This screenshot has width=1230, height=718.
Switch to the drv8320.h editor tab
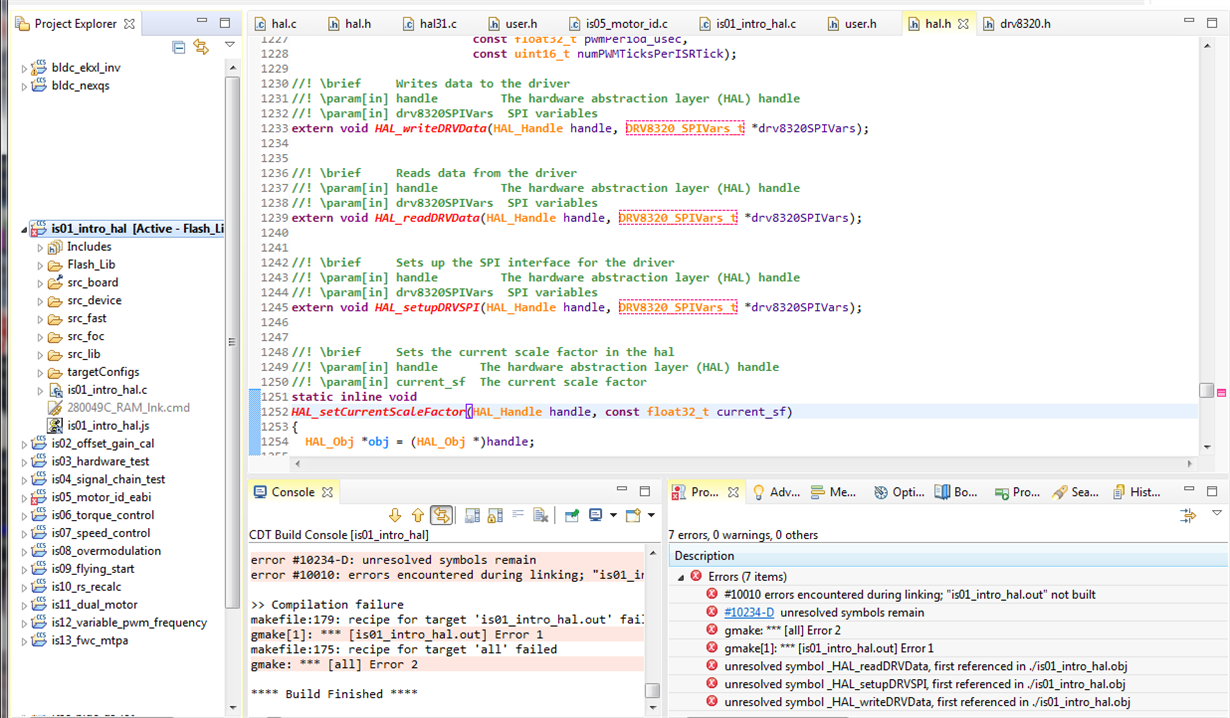pos(1024,23)
